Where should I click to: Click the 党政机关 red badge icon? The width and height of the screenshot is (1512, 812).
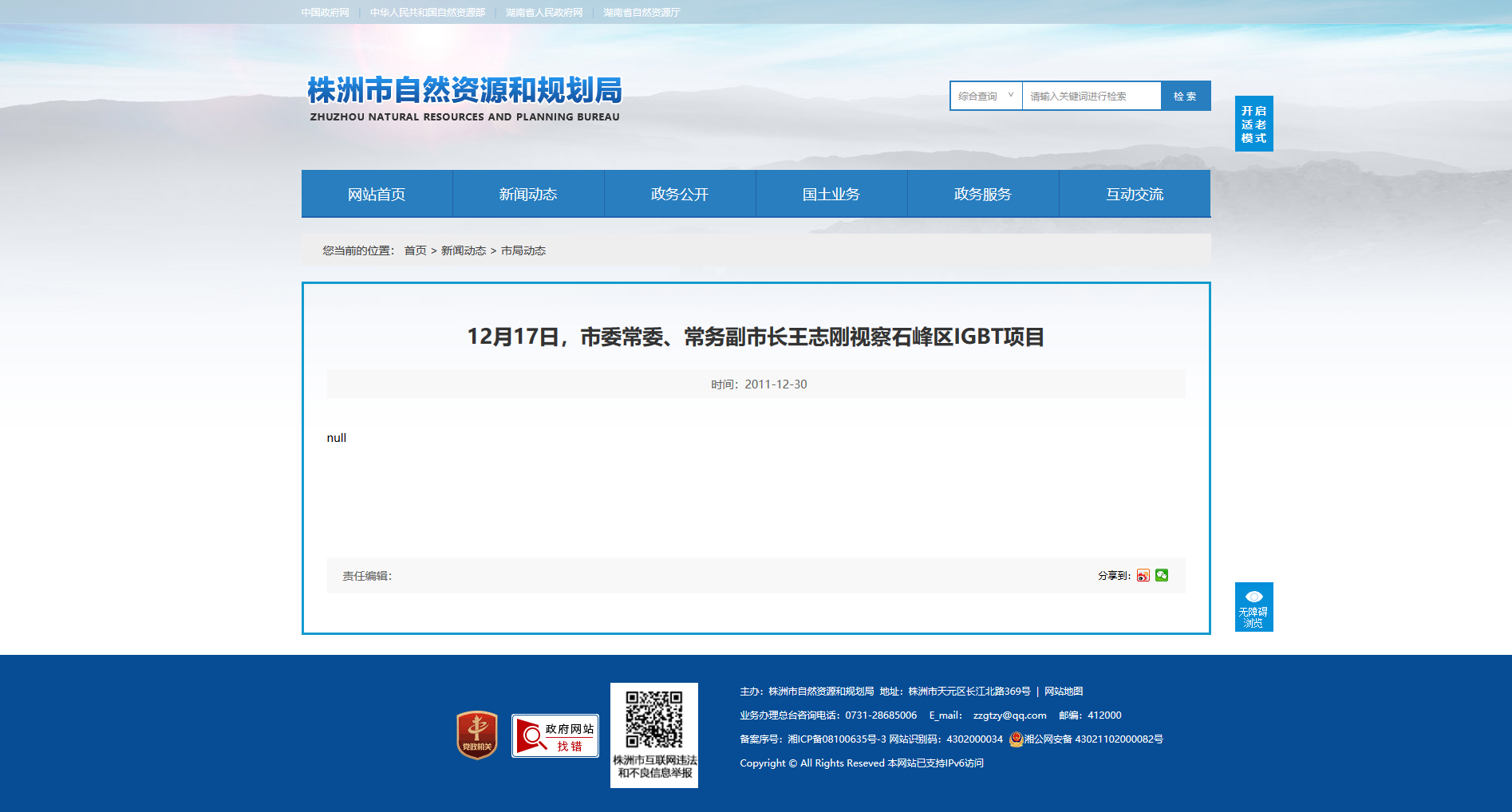point(477,735)
